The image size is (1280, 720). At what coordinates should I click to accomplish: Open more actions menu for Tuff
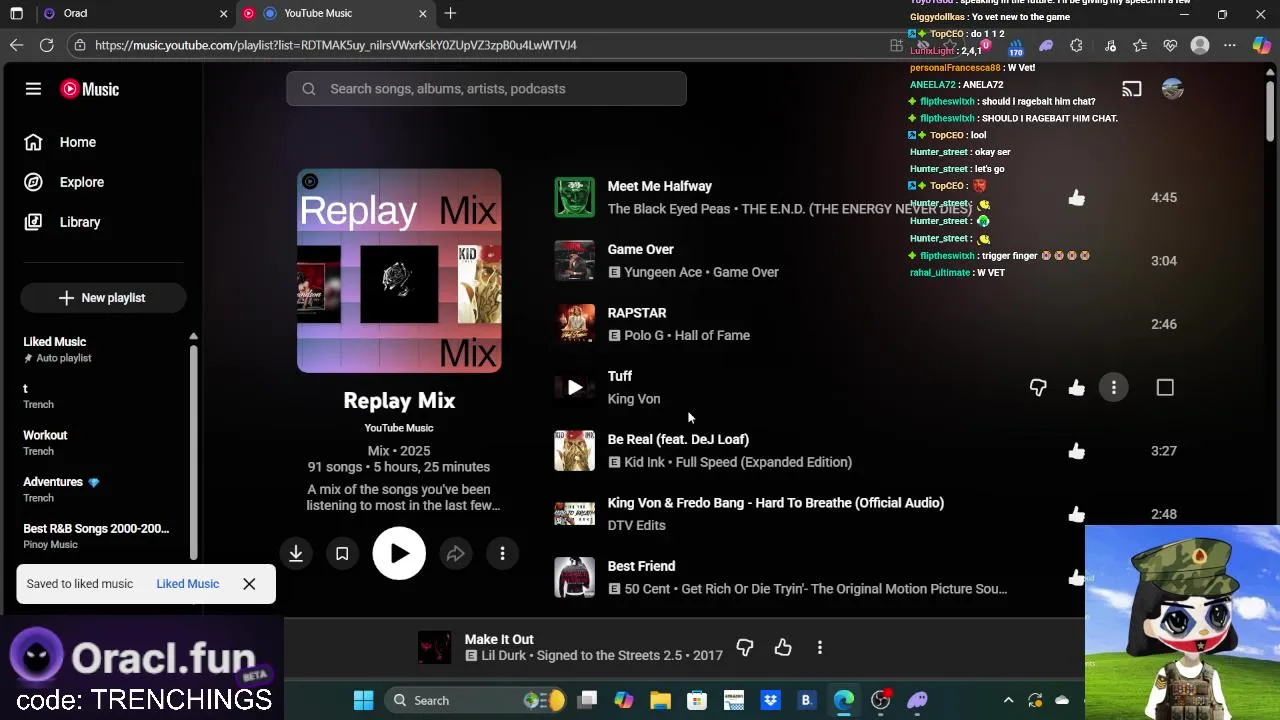pos(1114,387)
